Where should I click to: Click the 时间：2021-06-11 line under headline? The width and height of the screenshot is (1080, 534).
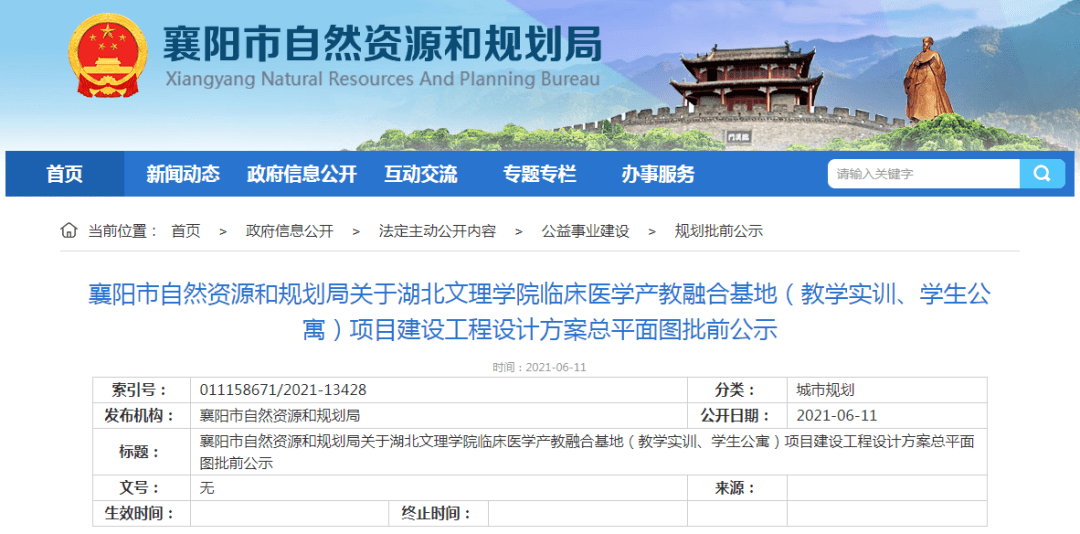539,367
